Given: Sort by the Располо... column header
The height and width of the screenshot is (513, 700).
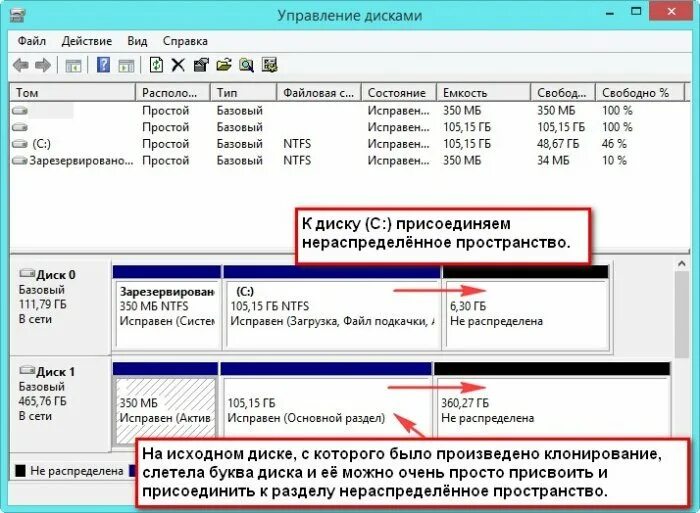Looking at the screenshot, I should point(172,92).
